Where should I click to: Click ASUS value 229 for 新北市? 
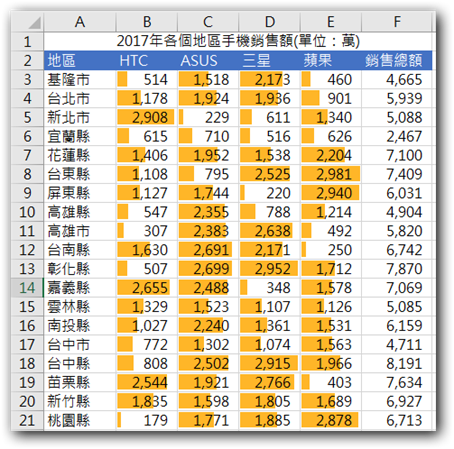[x=208, y=118]
